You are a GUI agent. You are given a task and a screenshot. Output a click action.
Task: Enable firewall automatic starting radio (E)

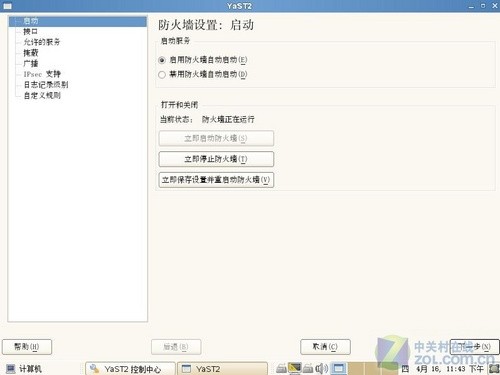coord(162,60)
